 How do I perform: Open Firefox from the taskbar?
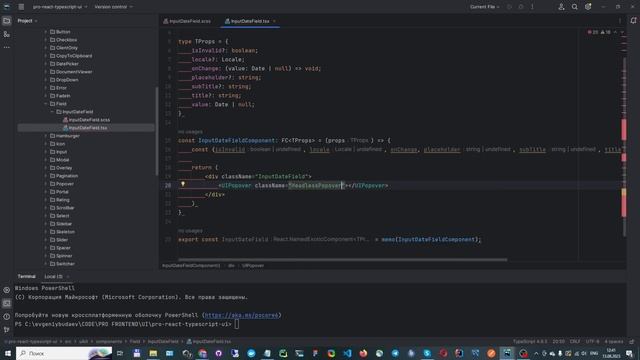363,353
